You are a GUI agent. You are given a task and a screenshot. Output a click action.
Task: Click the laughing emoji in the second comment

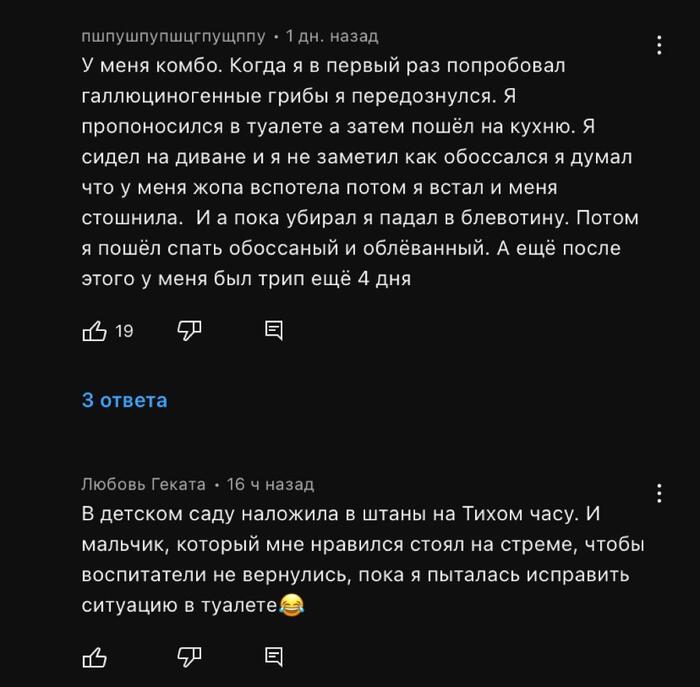coord(291,605)
